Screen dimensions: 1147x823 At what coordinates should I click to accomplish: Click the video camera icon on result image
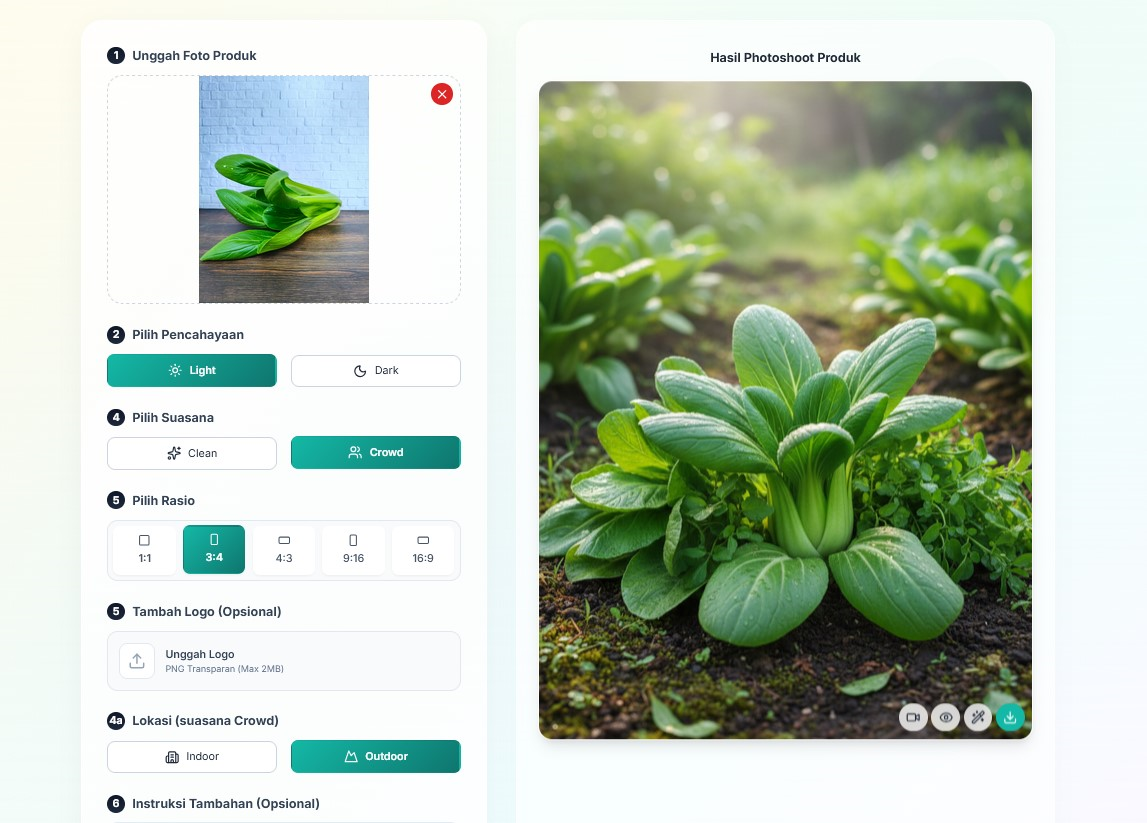[x=913, y=717]
